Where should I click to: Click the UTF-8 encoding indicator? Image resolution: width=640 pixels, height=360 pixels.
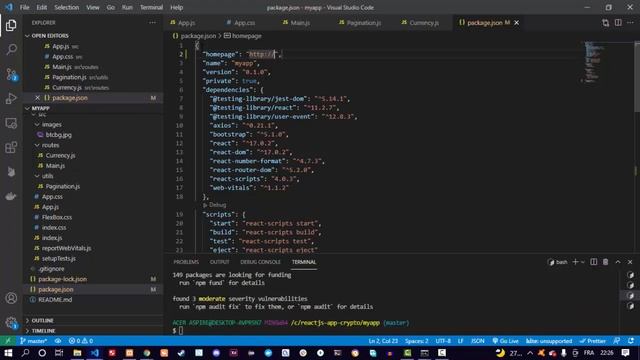[x=443, y=341]
